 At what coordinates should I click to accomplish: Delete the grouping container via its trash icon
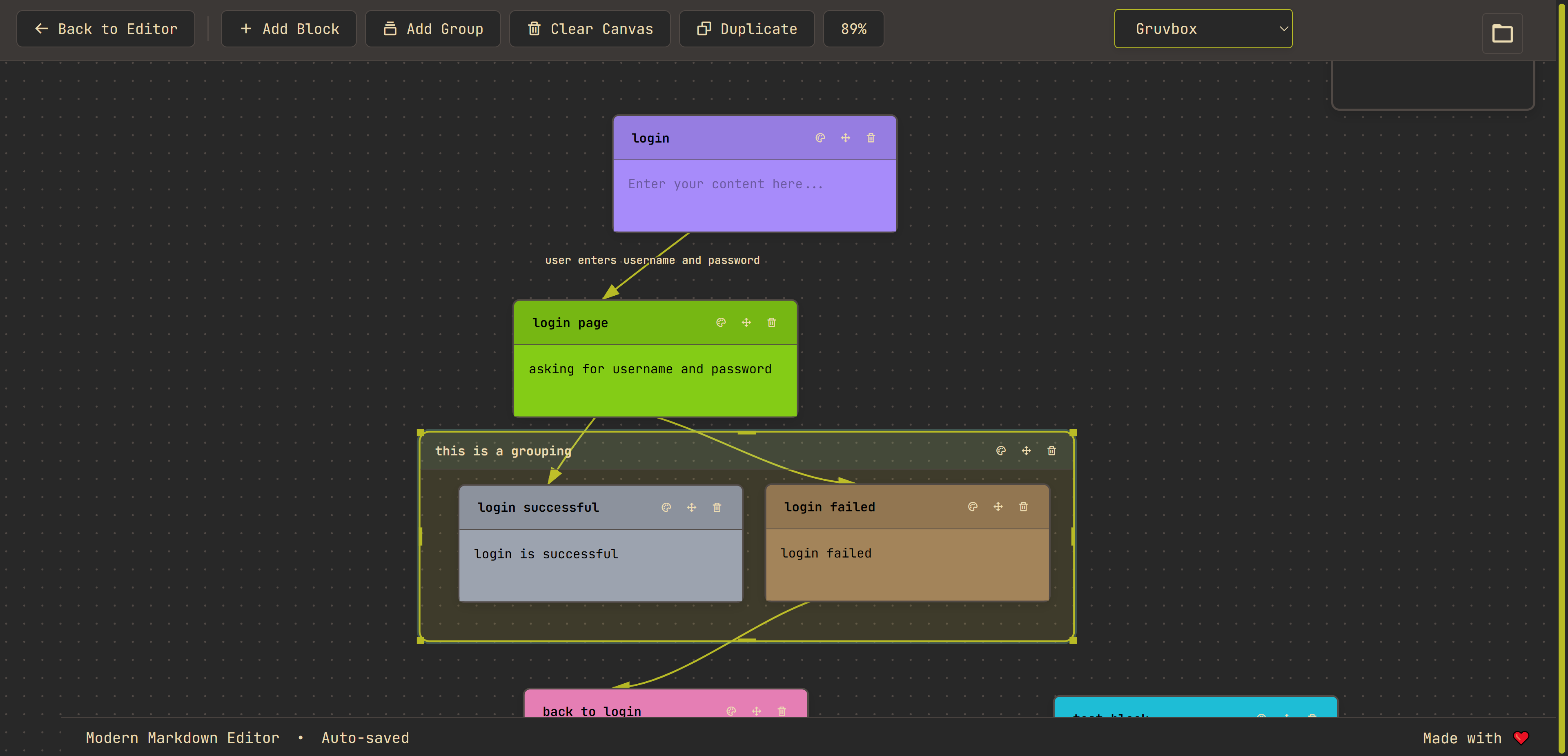coord(1051,450)
